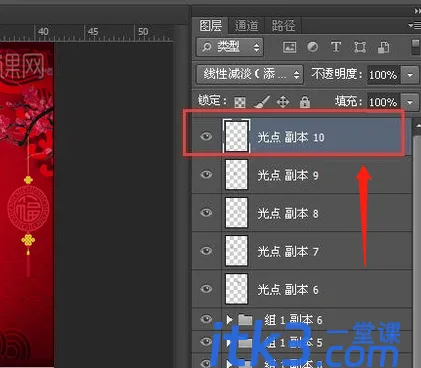The image size is (421, 368).
Task: Click the 组 1 副本 6 folder icon
Action: [245, 319]
